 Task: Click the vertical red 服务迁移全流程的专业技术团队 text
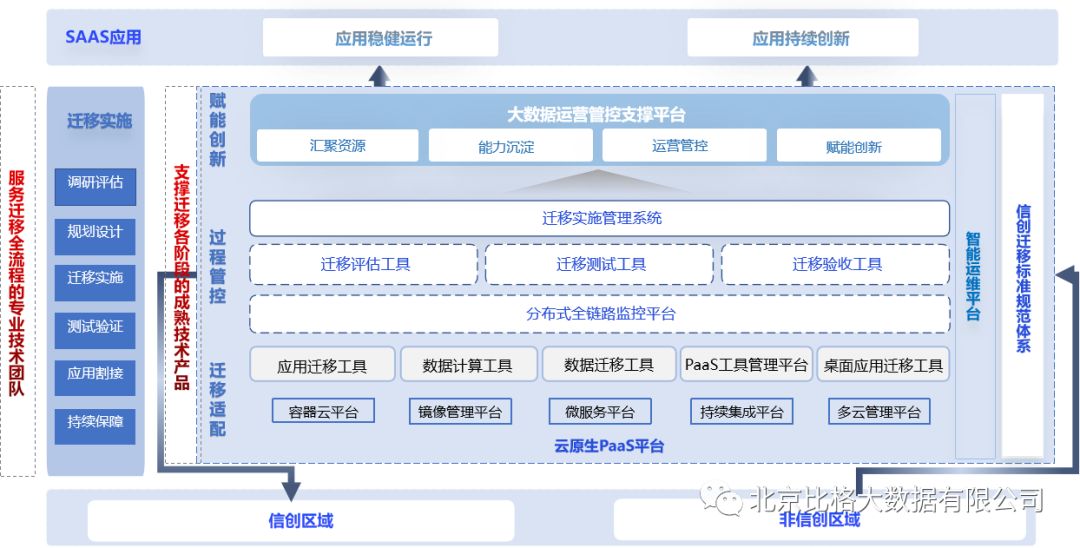[17, 282]
